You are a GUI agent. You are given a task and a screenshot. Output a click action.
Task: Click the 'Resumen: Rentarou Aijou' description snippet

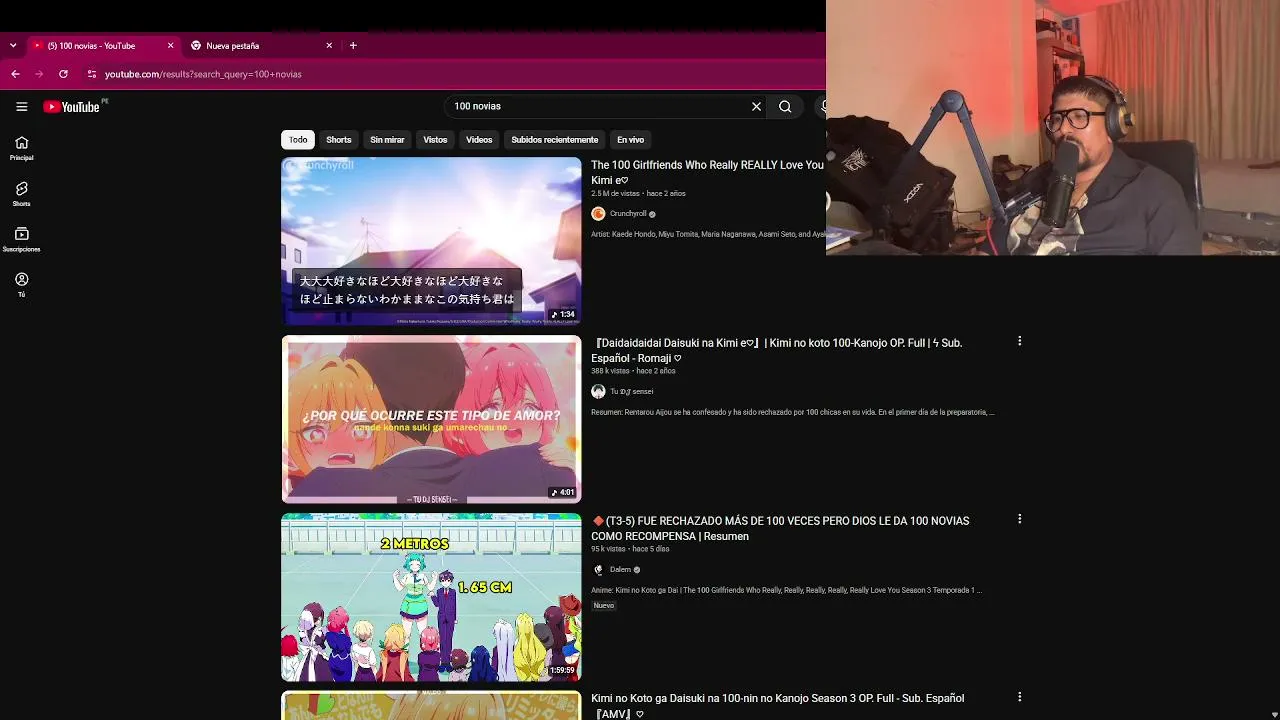792,412
